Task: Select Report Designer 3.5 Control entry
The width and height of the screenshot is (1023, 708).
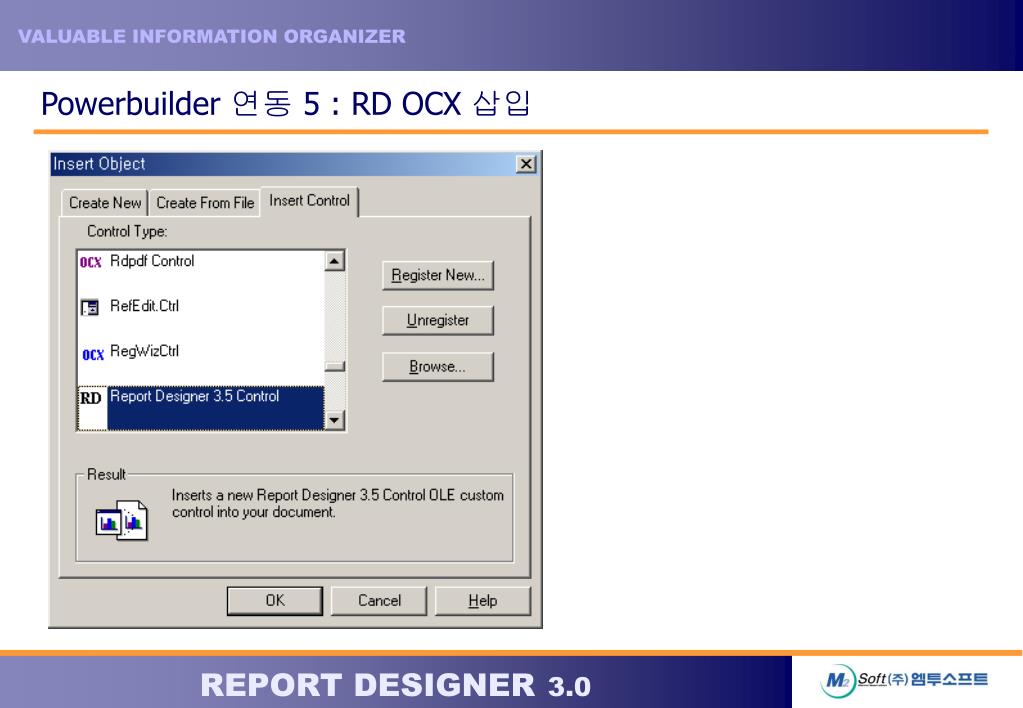Action: [201, 408]
